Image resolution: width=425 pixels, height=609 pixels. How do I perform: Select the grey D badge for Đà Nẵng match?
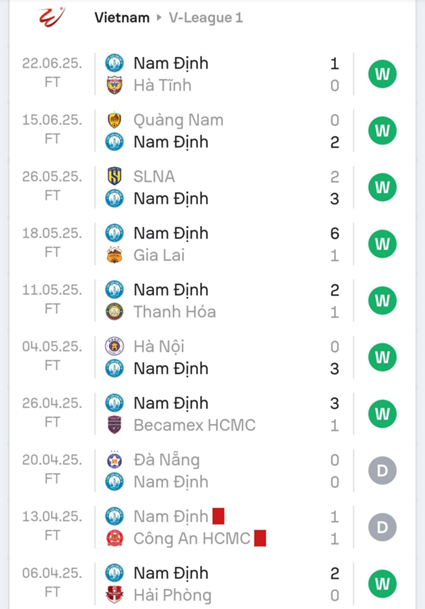pyautogui.click(x=382, y=471)
